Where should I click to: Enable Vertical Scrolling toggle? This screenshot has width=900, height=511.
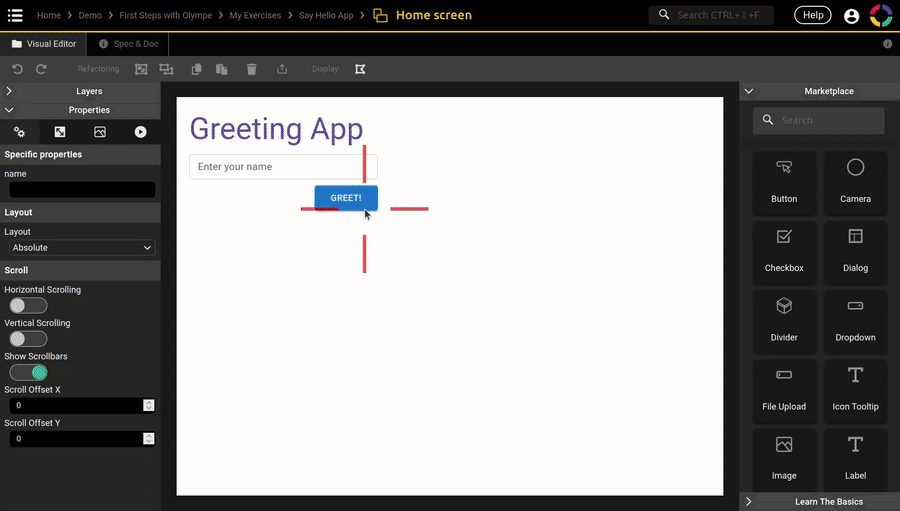tap(28, 339)
